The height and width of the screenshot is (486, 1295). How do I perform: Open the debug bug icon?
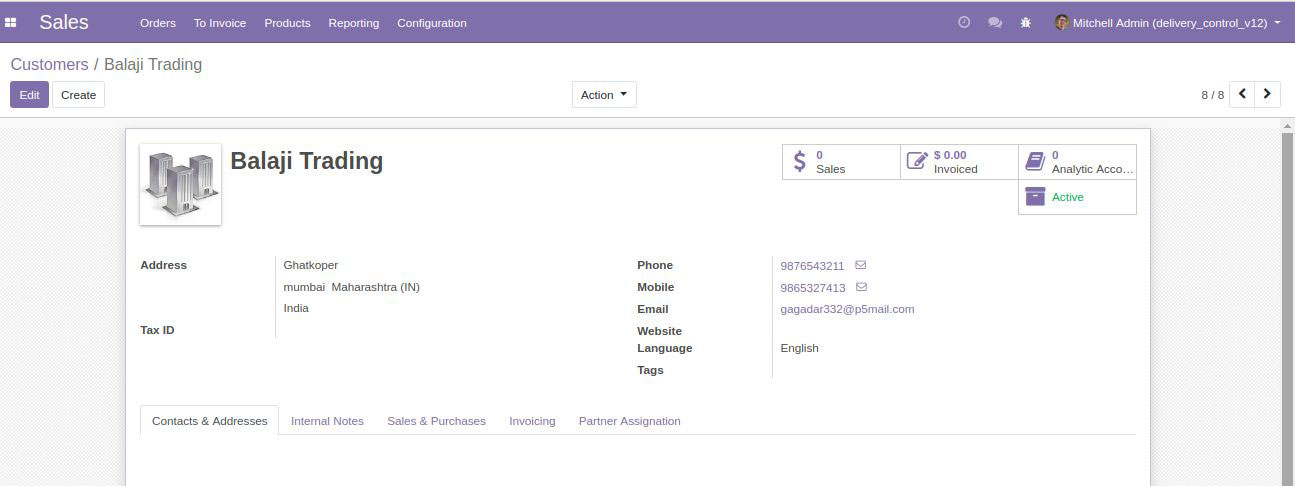pos(1026,22)
